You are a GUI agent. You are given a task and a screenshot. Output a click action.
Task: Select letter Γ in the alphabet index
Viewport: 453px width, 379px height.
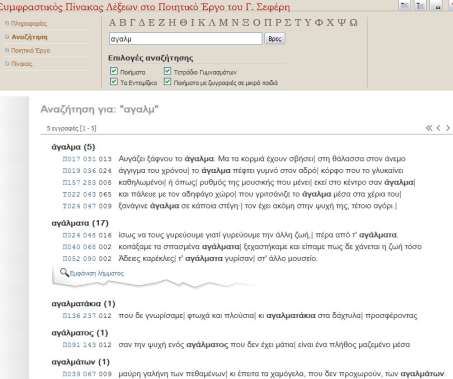(x=132, y=23)
